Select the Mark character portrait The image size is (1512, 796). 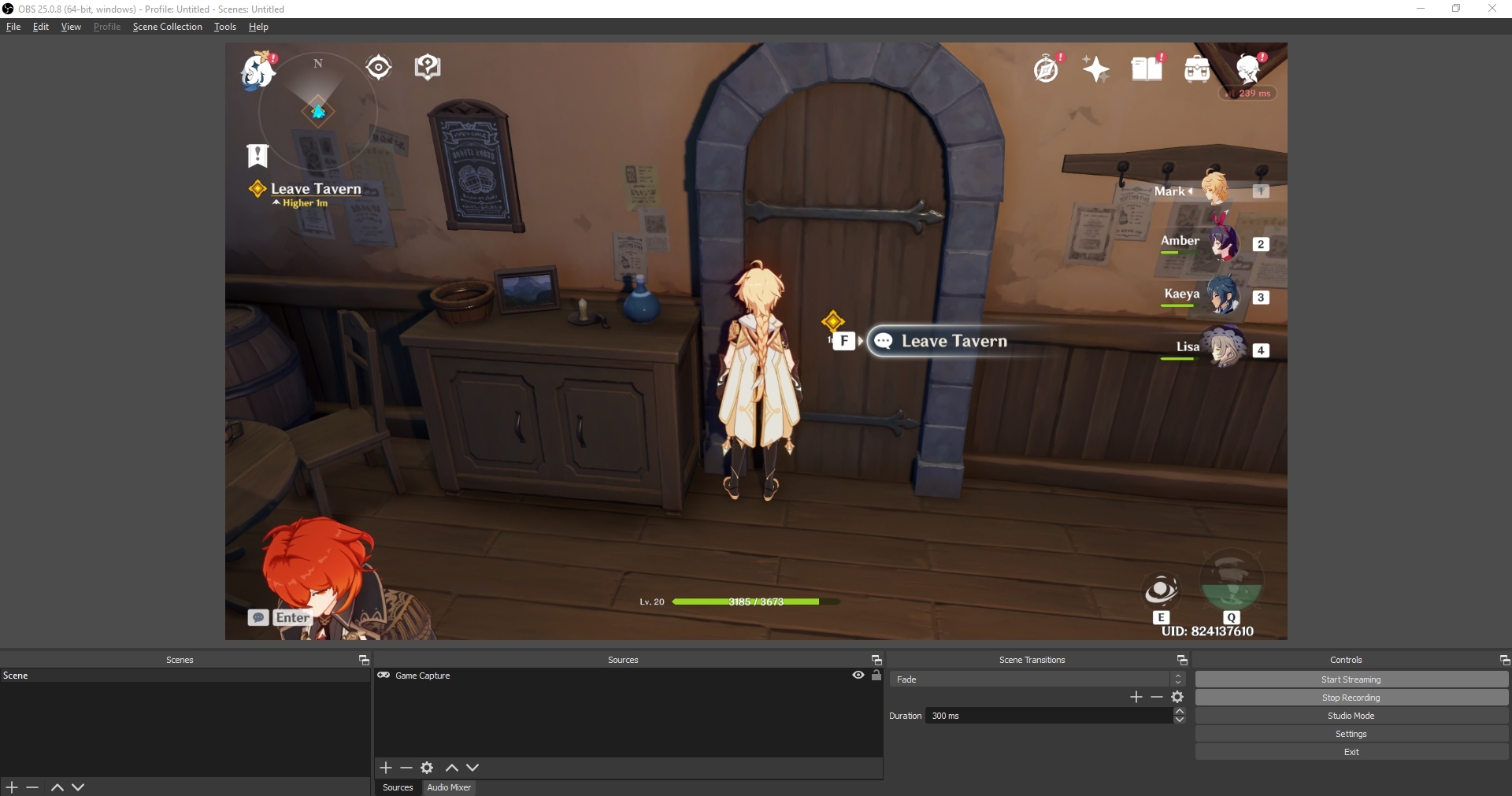(x=1215, y=188)
